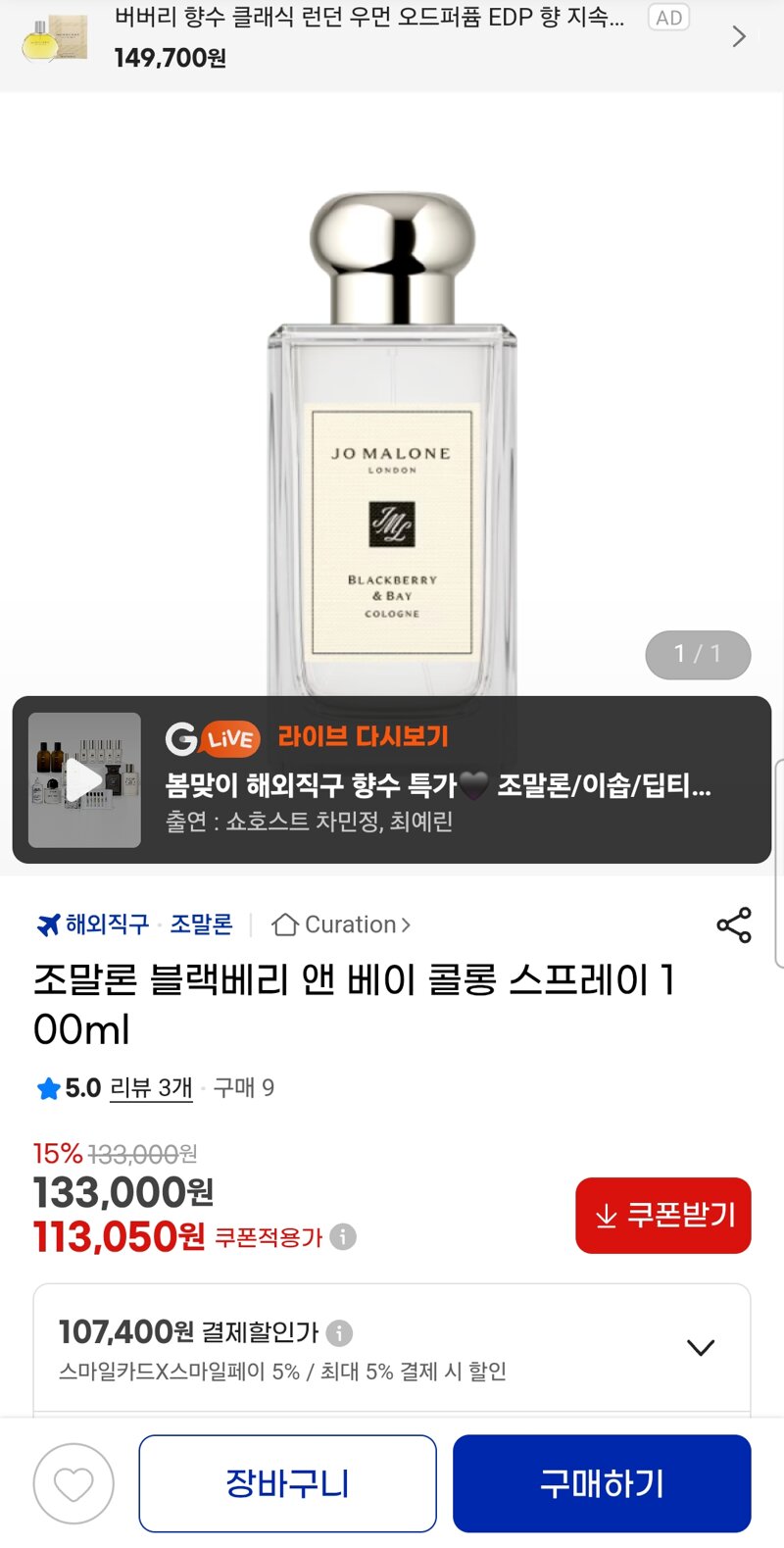Viewport: 784px width, 1548px height.
Task: Open the Curation chevron link
Action: [406, 924]
